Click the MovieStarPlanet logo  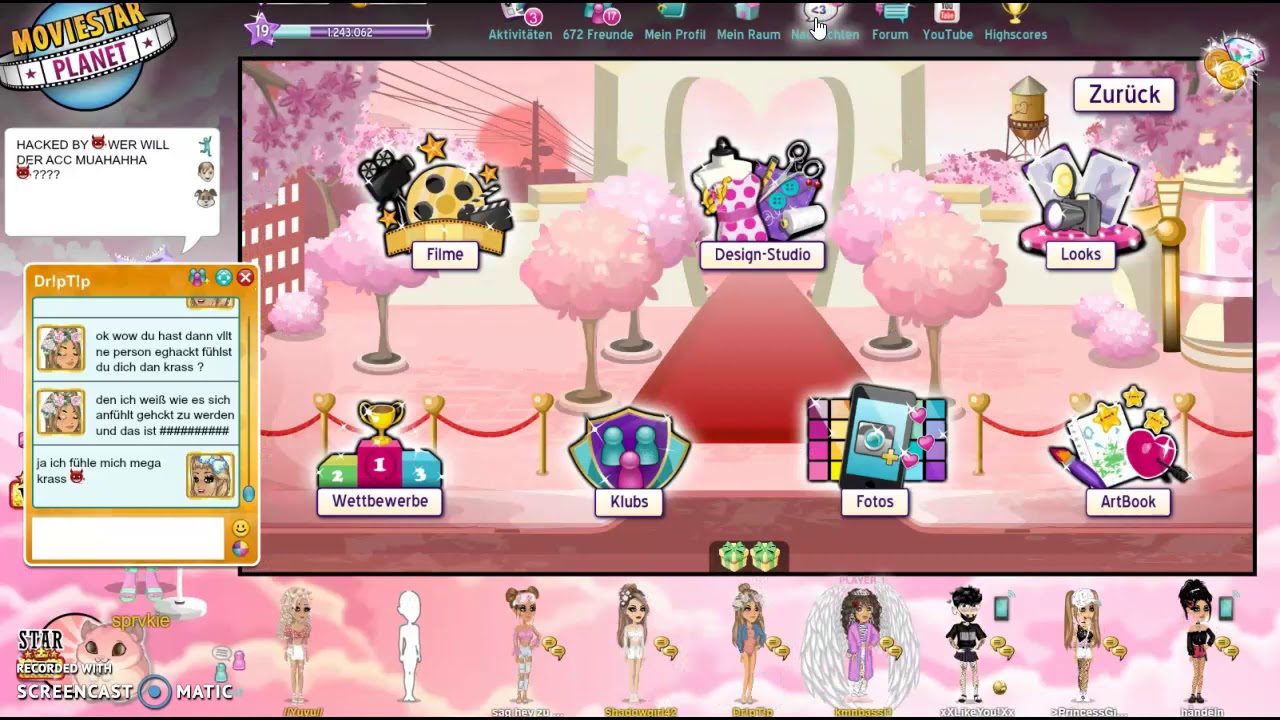pos(88,55)
